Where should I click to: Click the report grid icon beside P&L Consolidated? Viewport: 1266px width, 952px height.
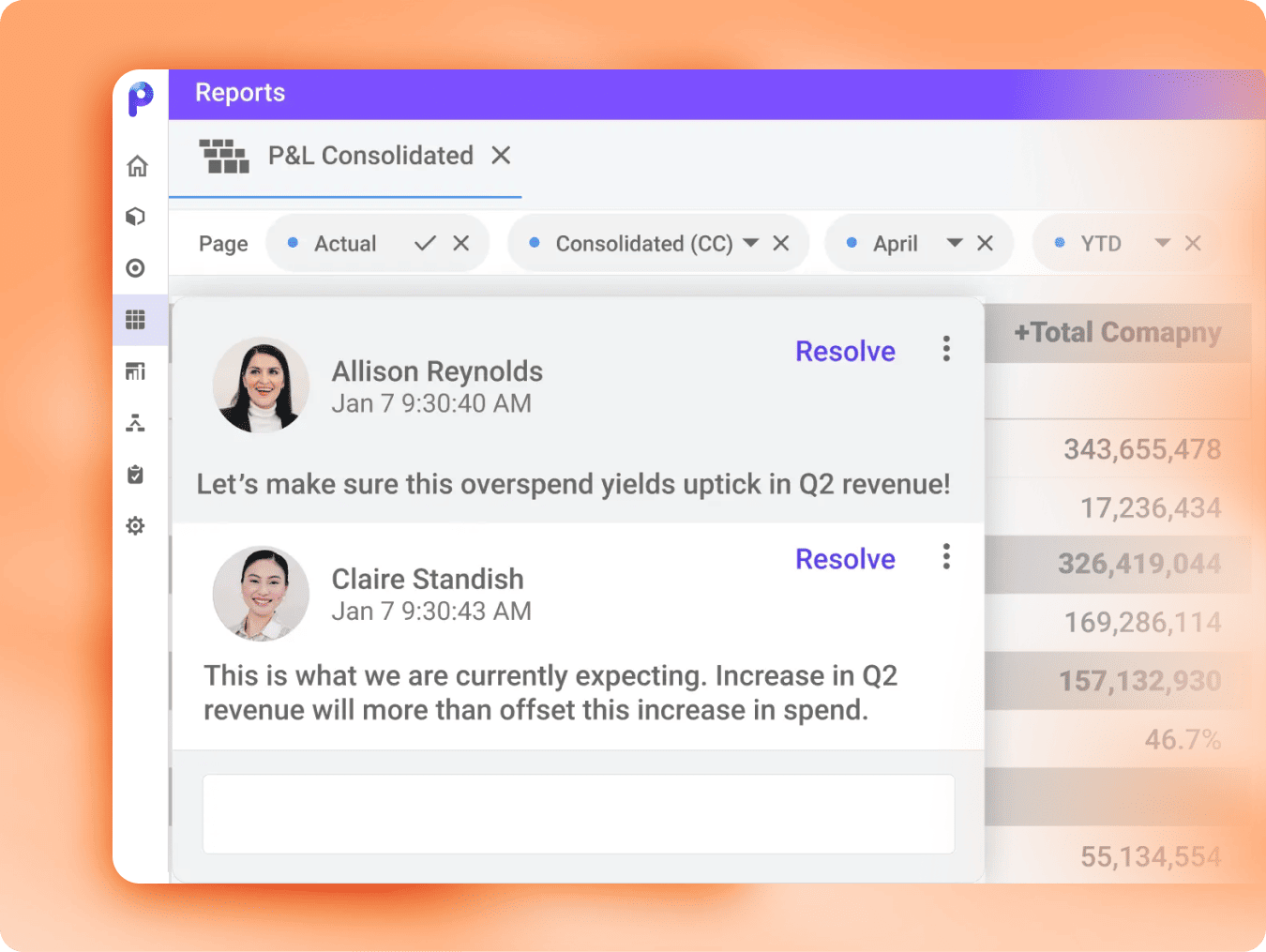(x=224, y=156)
